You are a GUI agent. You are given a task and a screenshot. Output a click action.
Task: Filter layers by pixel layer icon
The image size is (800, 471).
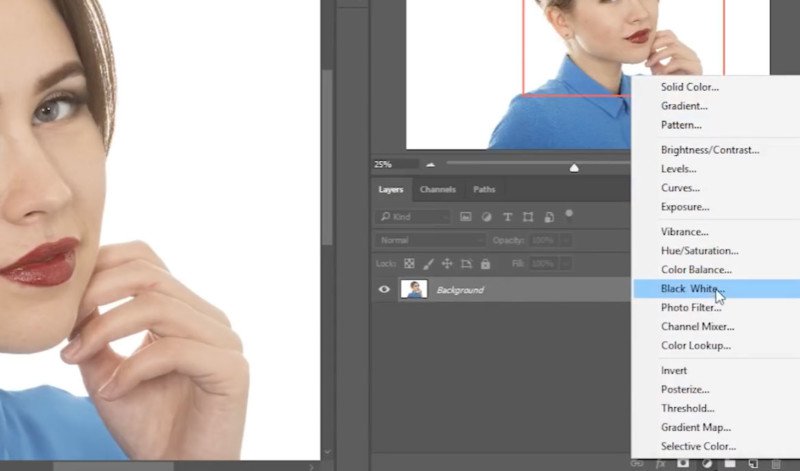coord(466,217)
